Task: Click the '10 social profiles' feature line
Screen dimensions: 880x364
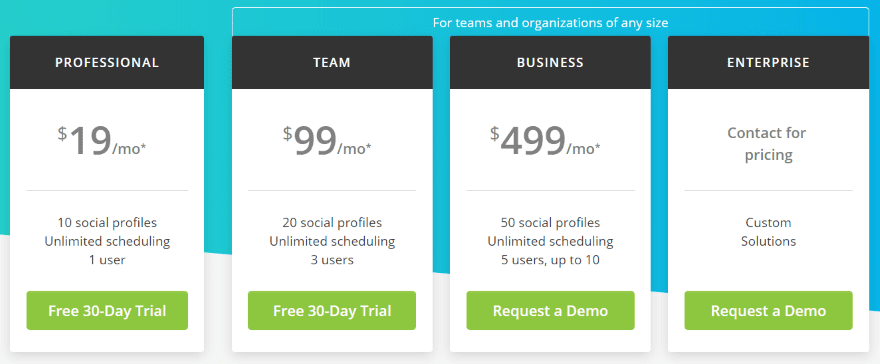Action: coord(107,223)
